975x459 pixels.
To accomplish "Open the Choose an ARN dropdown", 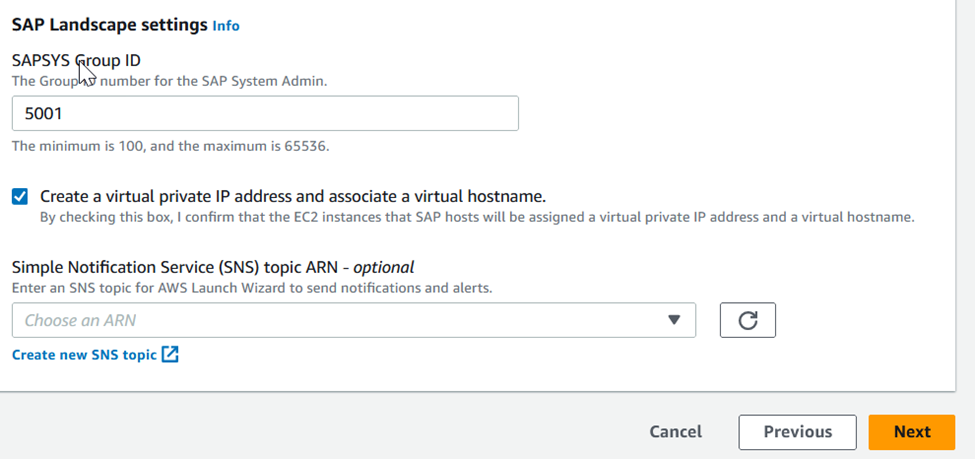I will pyautogui.click(x=353, y=320).
